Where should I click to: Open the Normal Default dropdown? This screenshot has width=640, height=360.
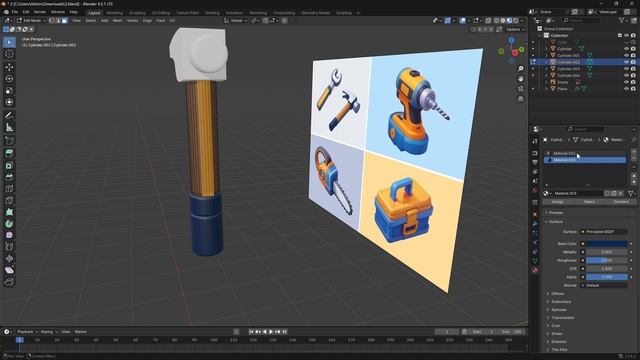tap(604, 285)
